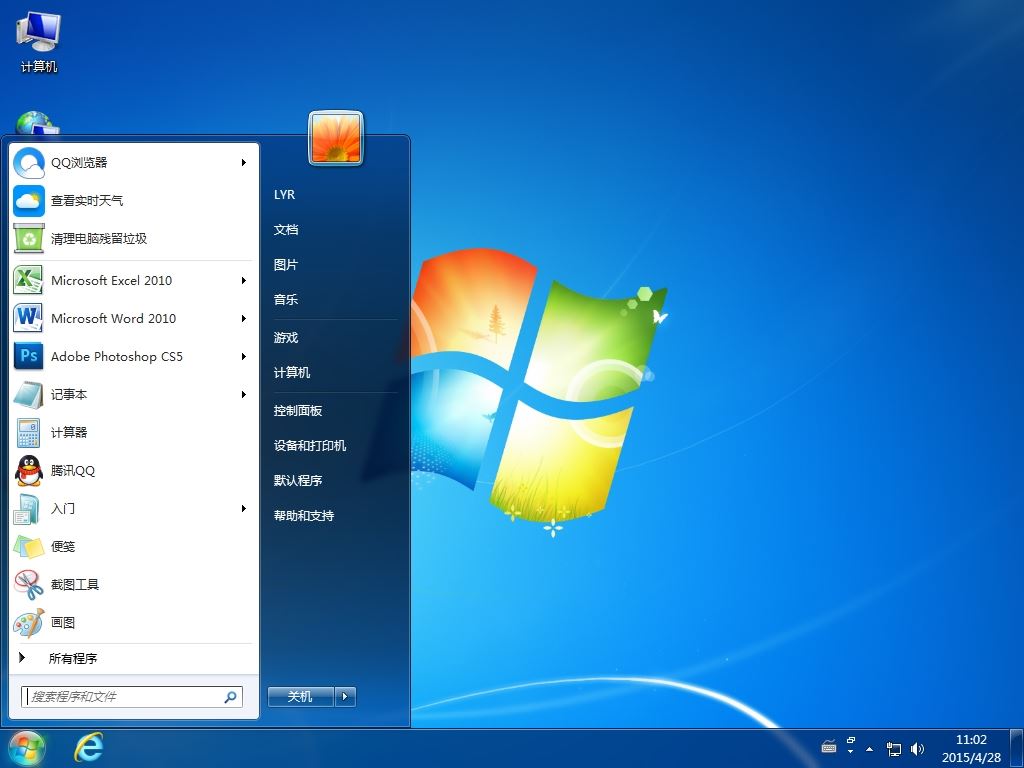
Task: Show hidden tray icons arrow
Action: coord(869,749)
